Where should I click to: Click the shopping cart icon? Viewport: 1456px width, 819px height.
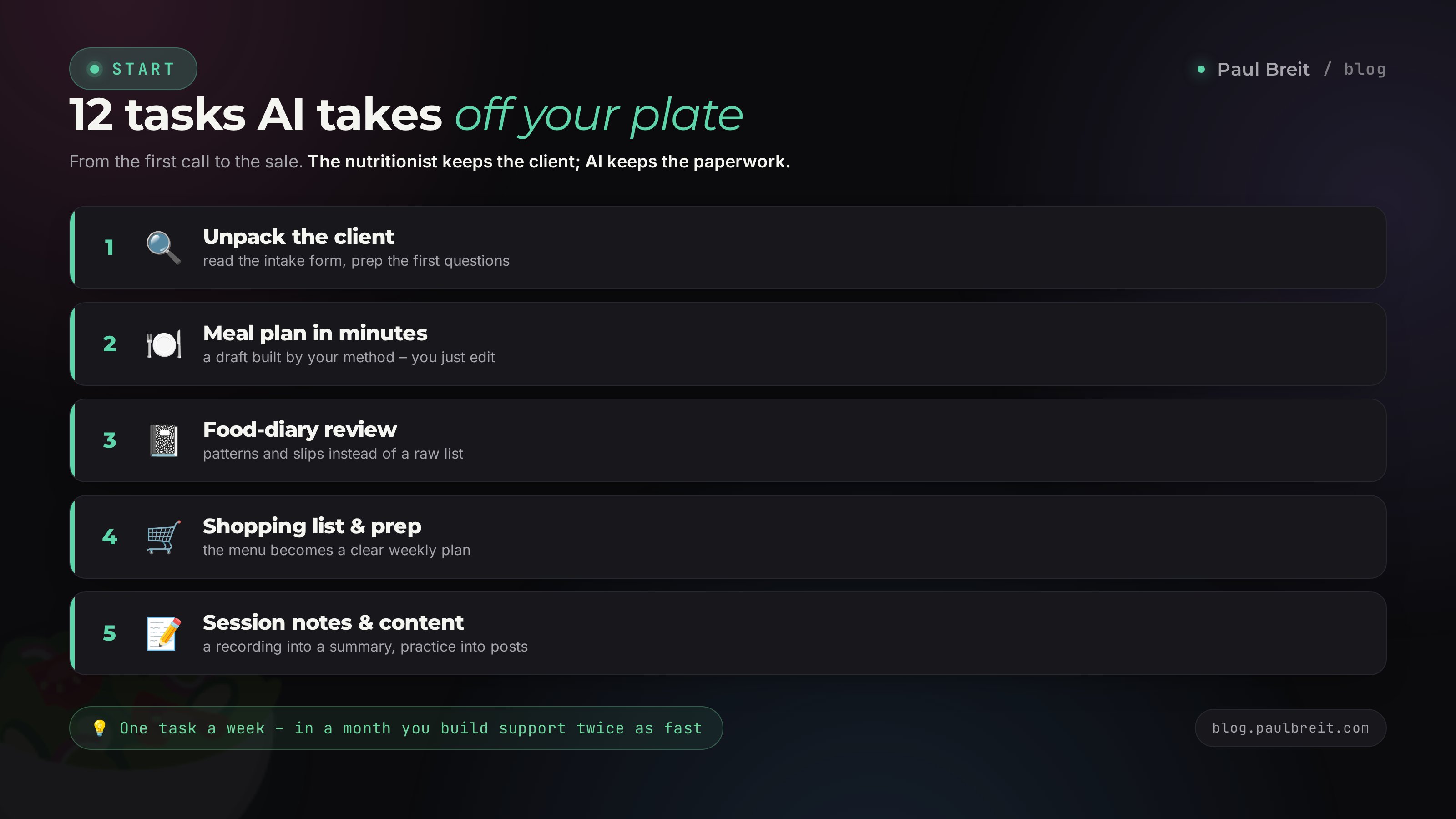[x=164, y=537]
